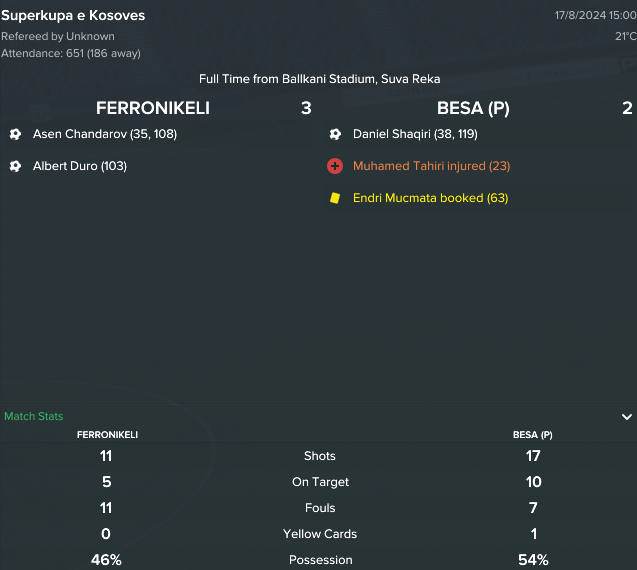This screenshot has width=637, height=570.
Task: Select Muhamed Tahiri injured event
Action: click(431, 166)
